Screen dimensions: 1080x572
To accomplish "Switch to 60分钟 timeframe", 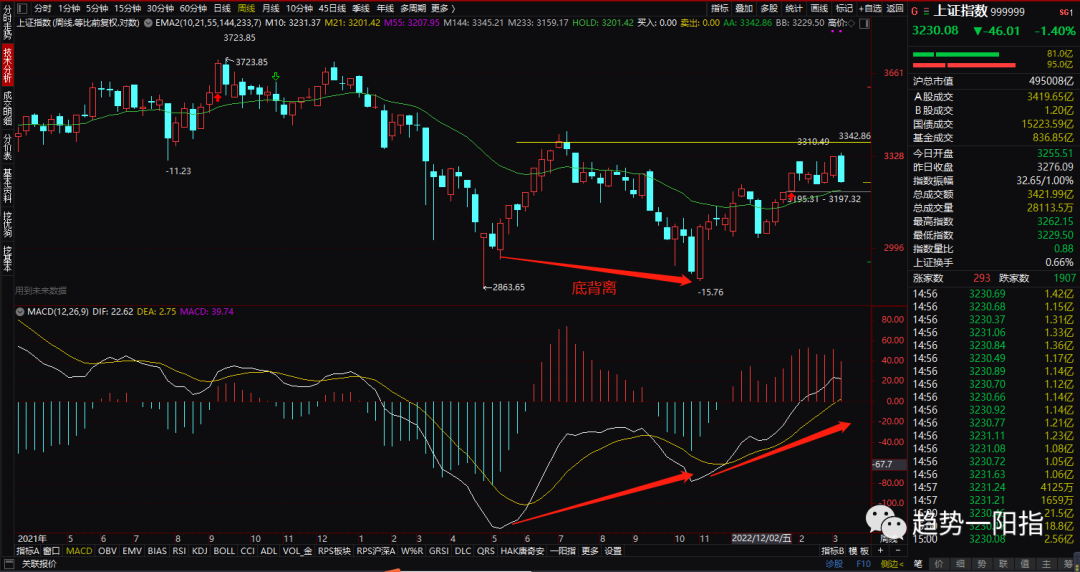I will coord(194,8).
